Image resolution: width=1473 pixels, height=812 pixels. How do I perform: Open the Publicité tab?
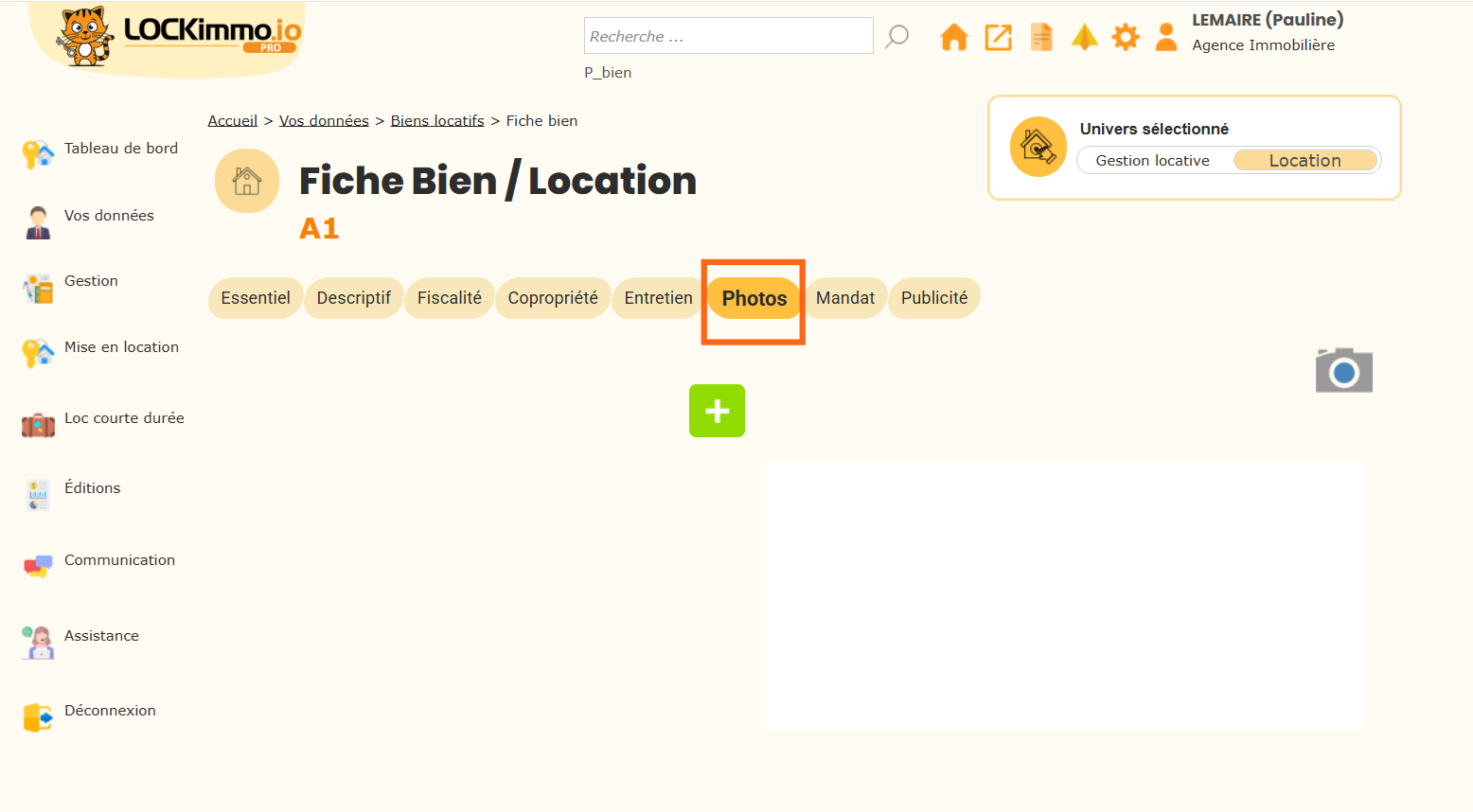(x=933, y=298)
